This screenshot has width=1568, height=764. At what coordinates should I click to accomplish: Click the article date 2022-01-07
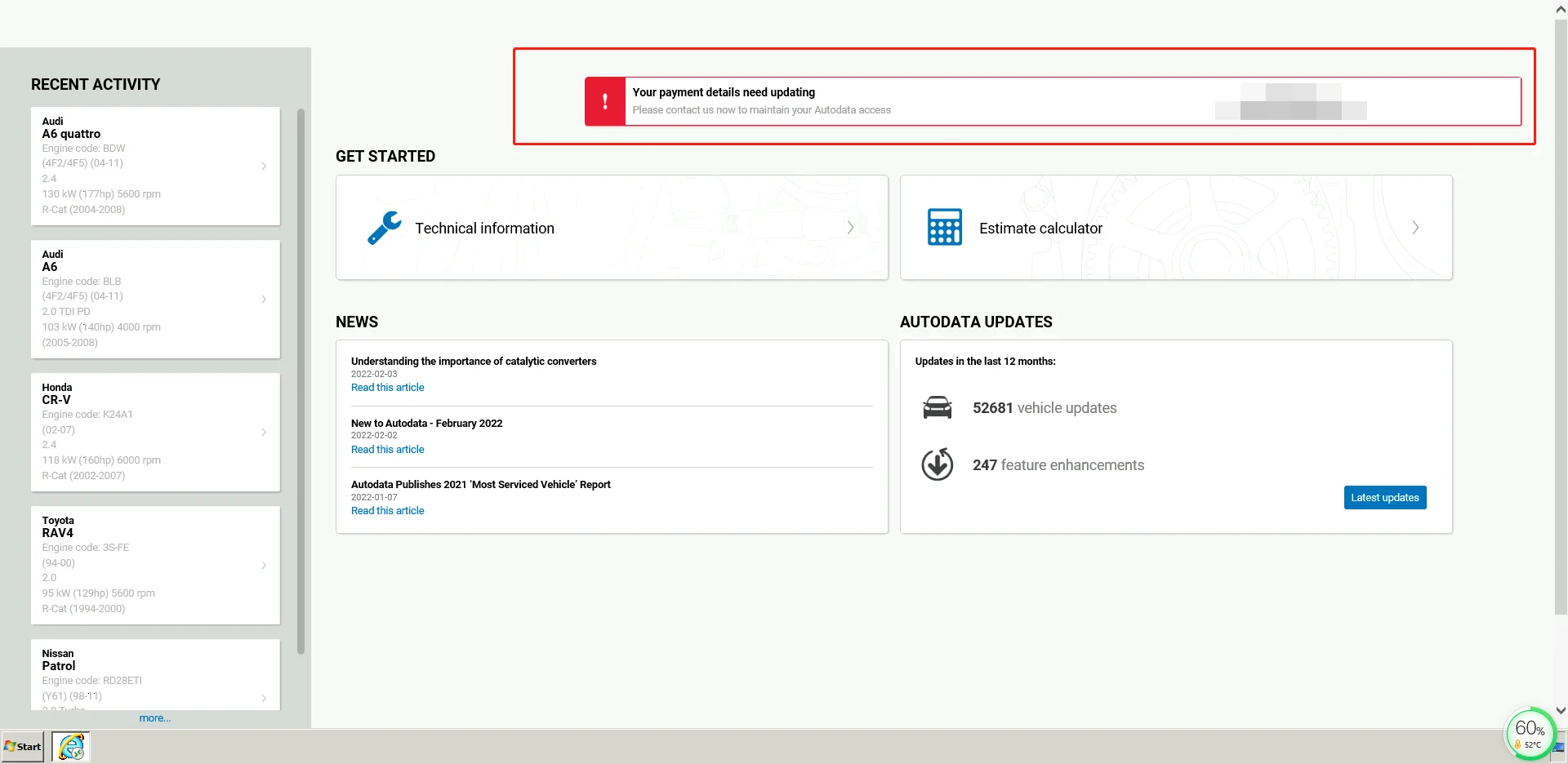374,498
